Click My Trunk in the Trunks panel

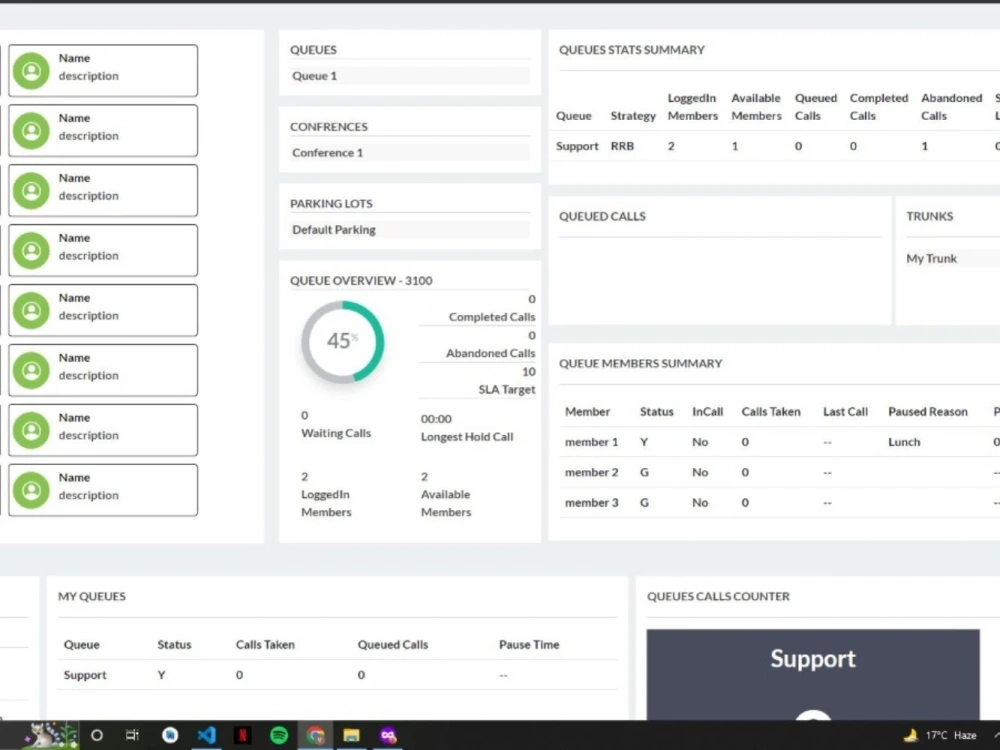[931, 258]
